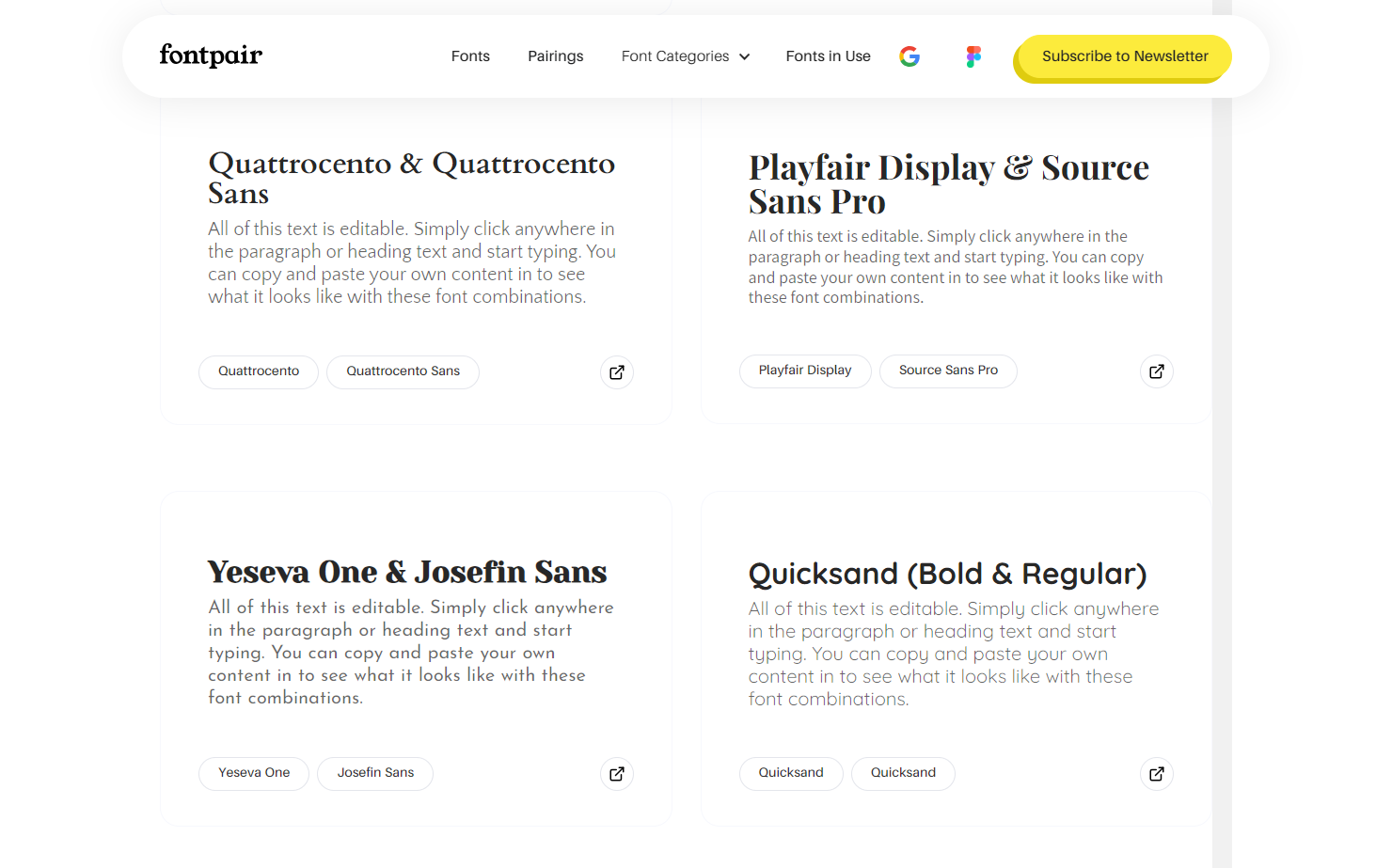Click the fontpair logo

pyautogui.click(x=211, y=55)
